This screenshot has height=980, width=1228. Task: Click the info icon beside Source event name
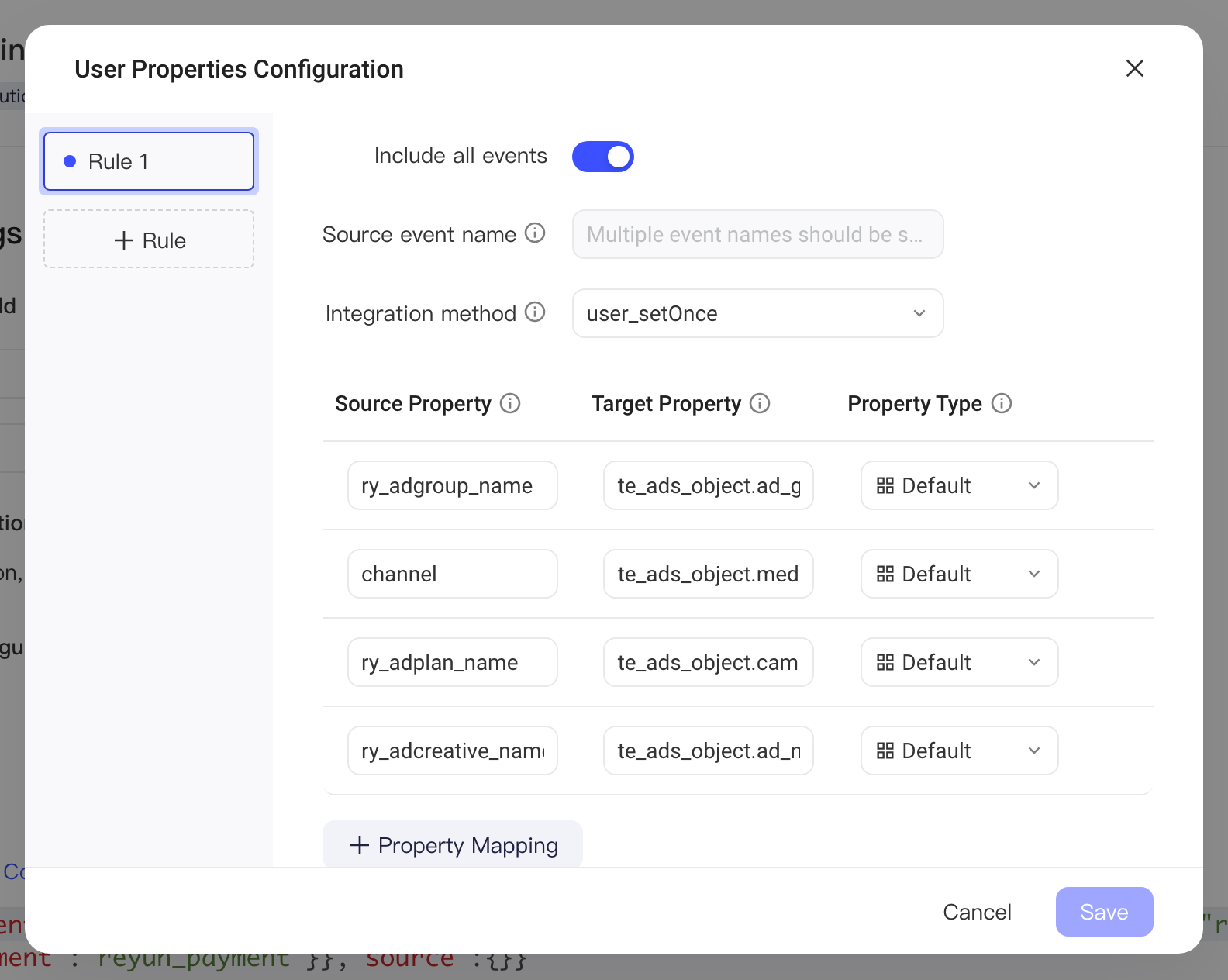(x=535, y=233)
